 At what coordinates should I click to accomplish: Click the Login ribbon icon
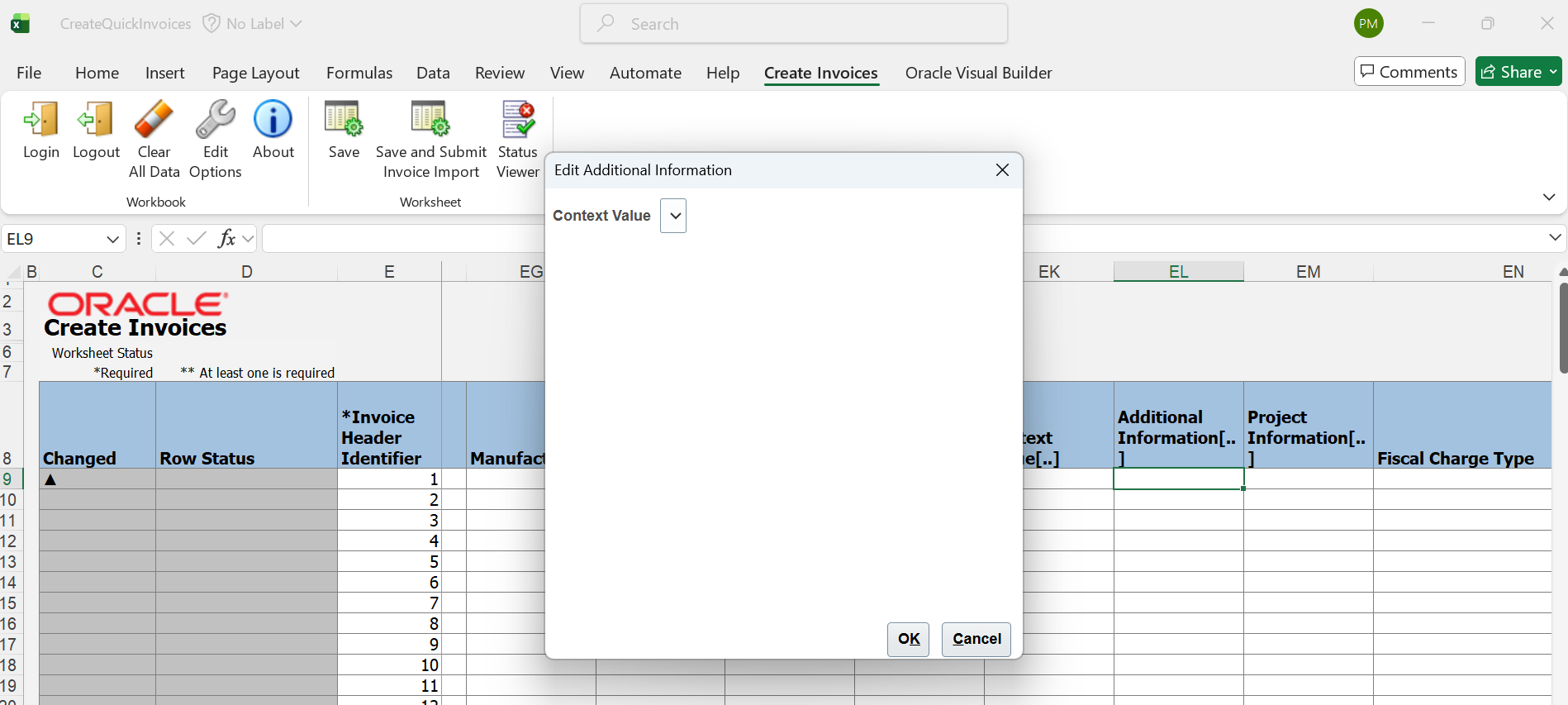[x=41, y=130]
